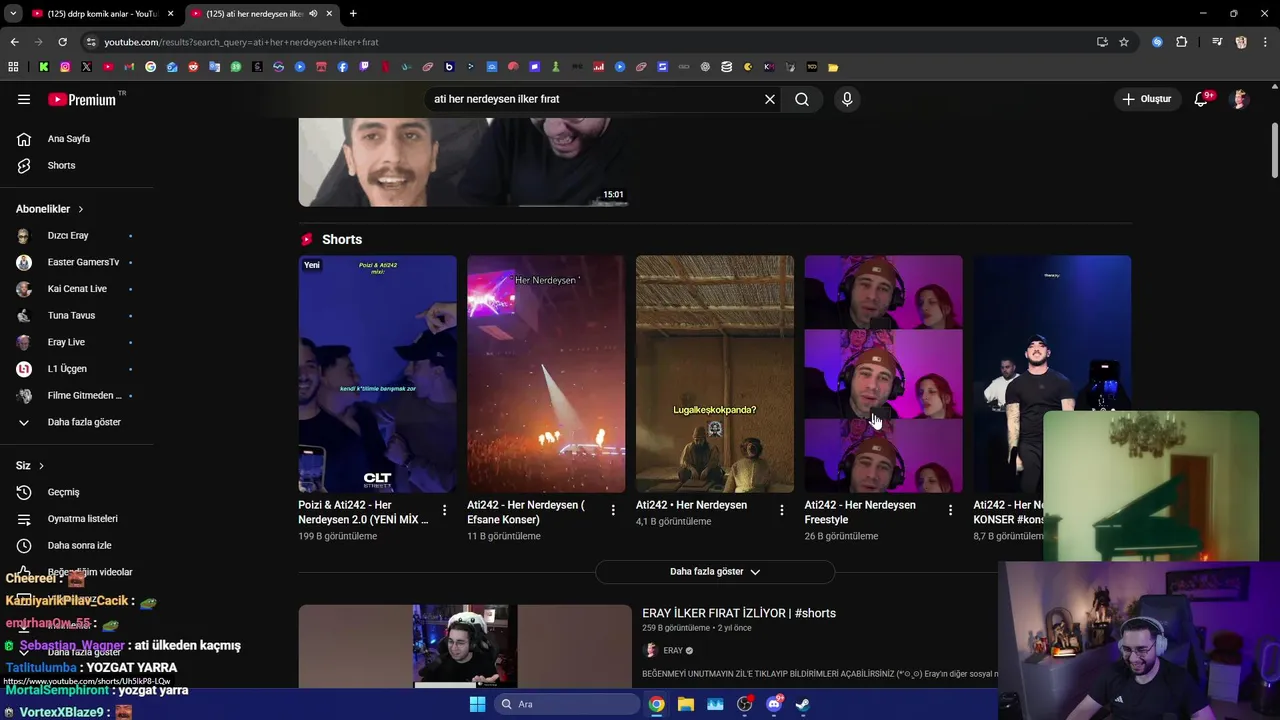The height and width of the screenshot is (720, 1280).
Task: Open the Chrome extensions puzzle icon
Action: 1182,42
